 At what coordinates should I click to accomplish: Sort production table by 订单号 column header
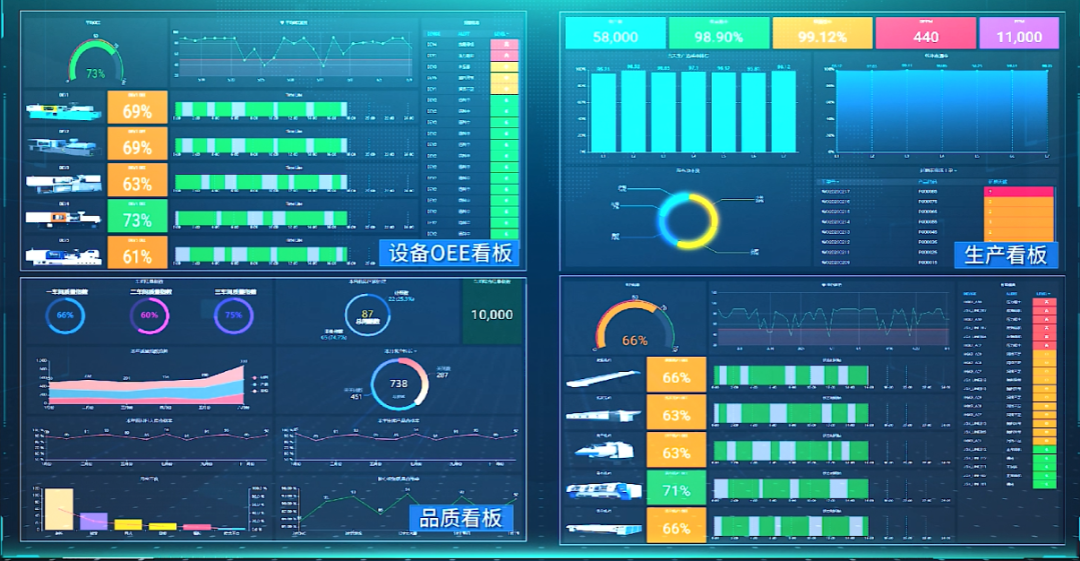tap(830, 182)
